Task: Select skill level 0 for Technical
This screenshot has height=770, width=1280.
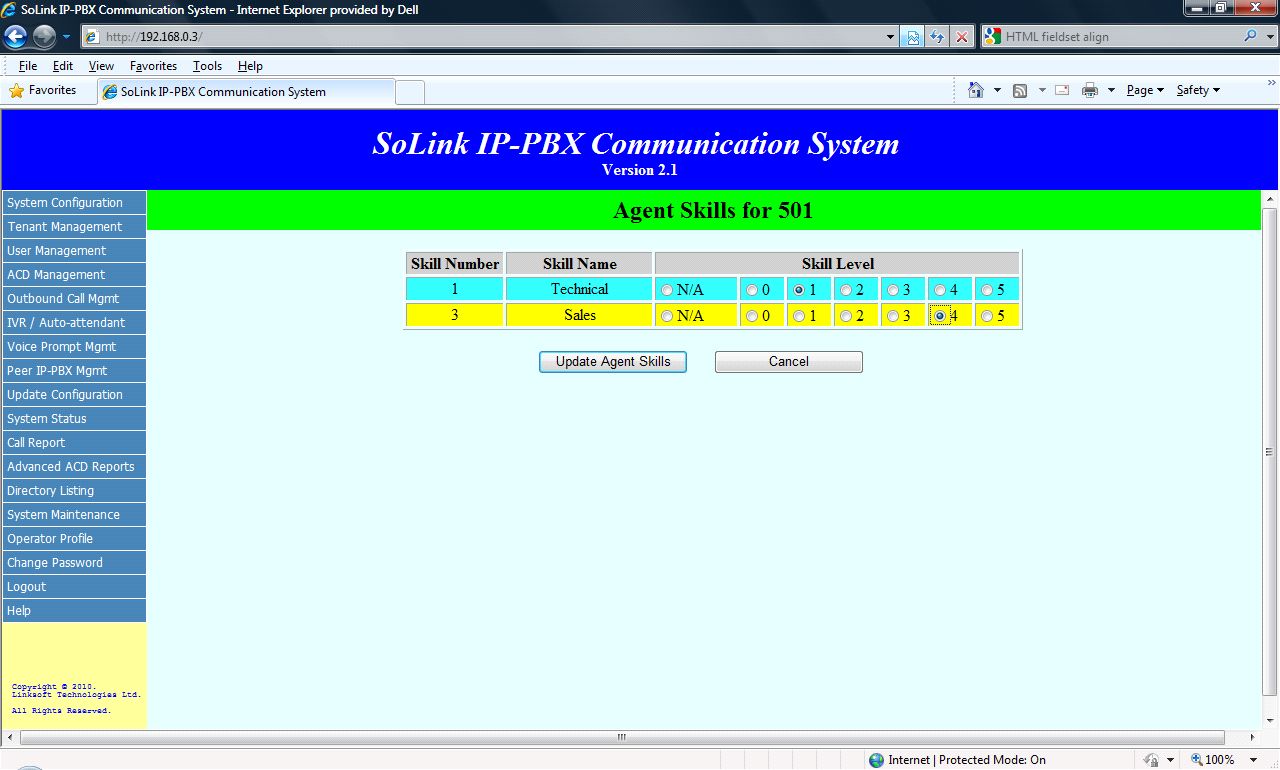Action: (752, 290)
